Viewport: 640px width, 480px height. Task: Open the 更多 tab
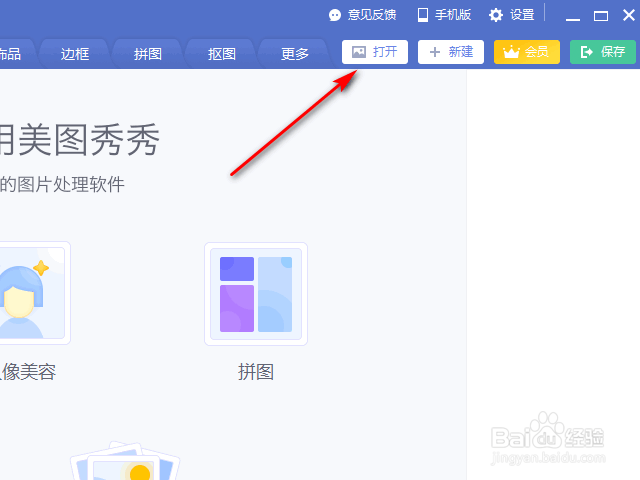tap(295, 54)
